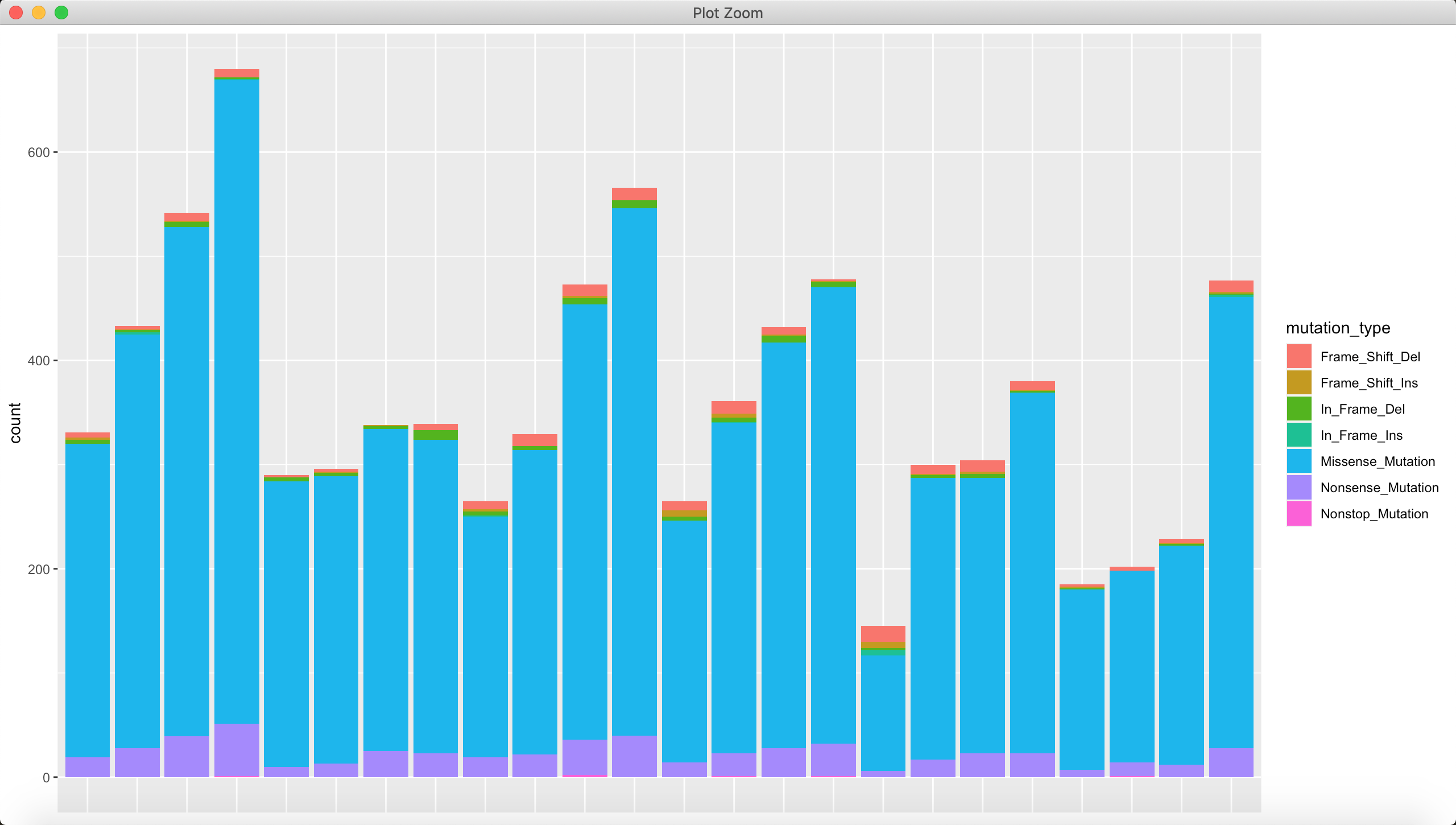Click the Nonstop_Mutation pink legend swatch
This screenshot has height=825, width=1456.
click(1299, 514)
